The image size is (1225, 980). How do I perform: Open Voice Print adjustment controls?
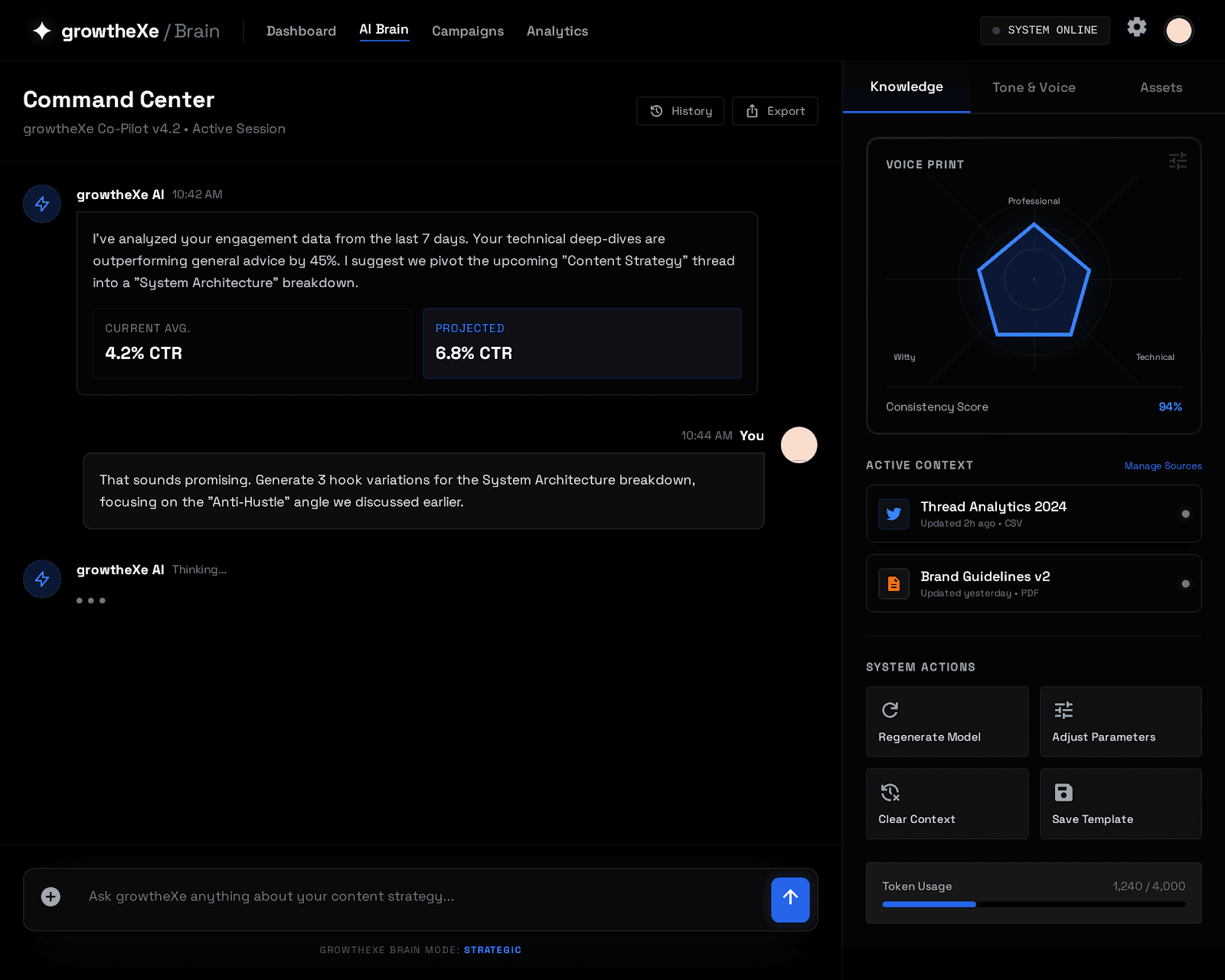[1178, 161]
